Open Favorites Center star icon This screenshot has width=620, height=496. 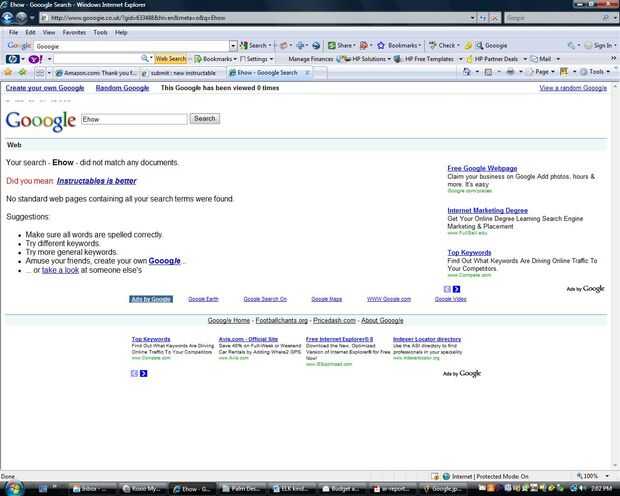click(x=8, y=72)
